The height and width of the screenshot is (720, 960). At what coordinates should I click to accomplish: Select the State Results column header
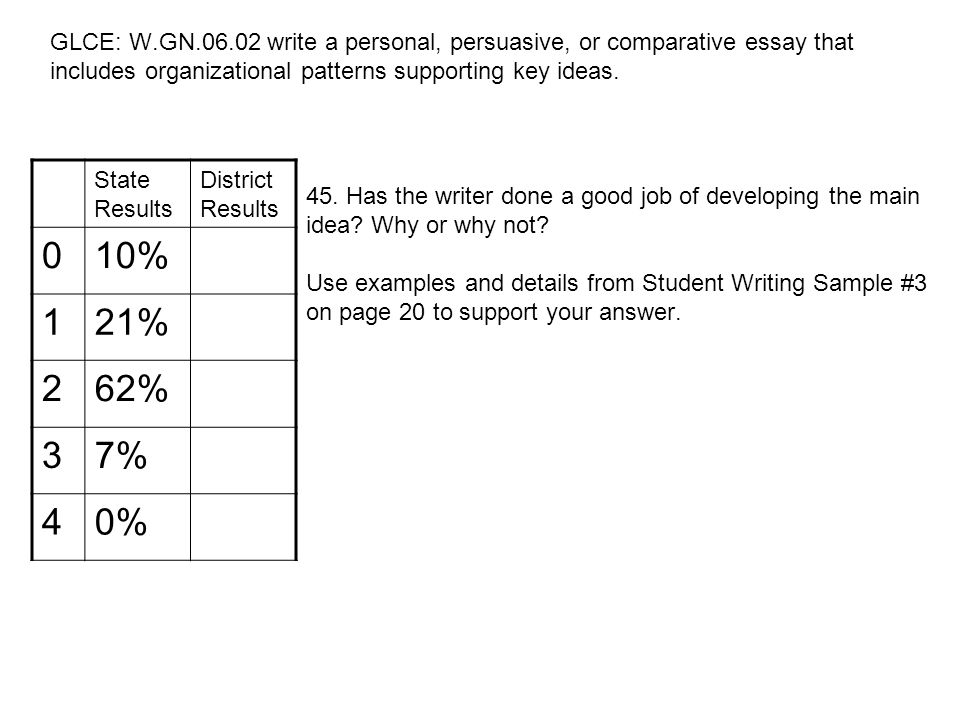click(x=138, y=194)
